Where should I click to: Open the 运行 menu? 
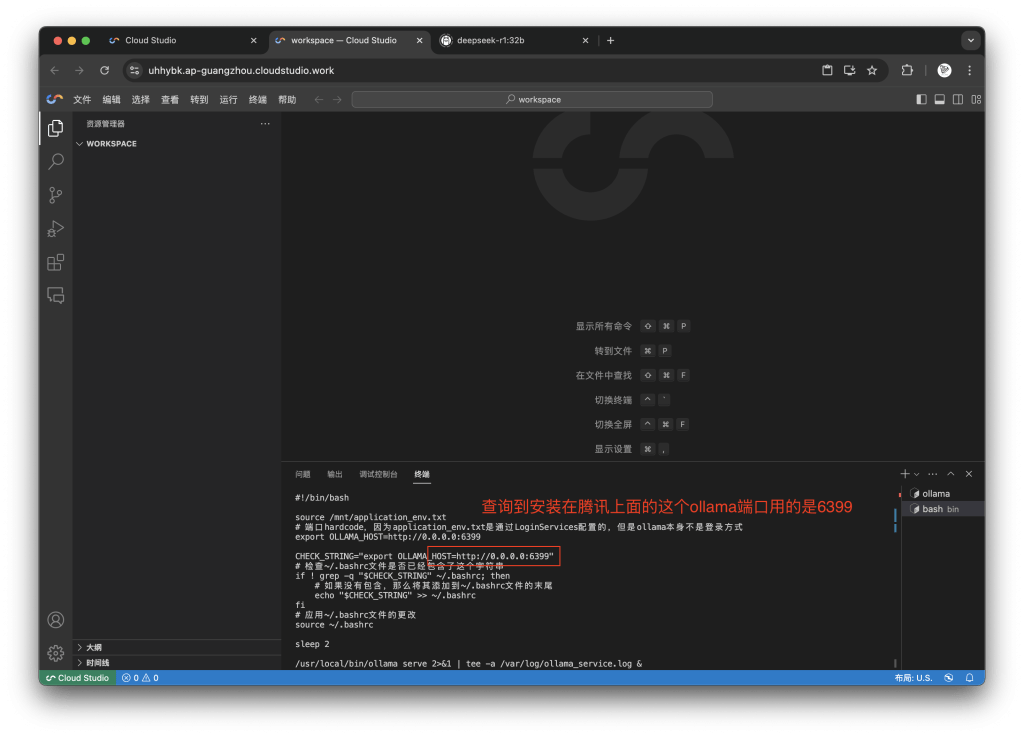229,99
